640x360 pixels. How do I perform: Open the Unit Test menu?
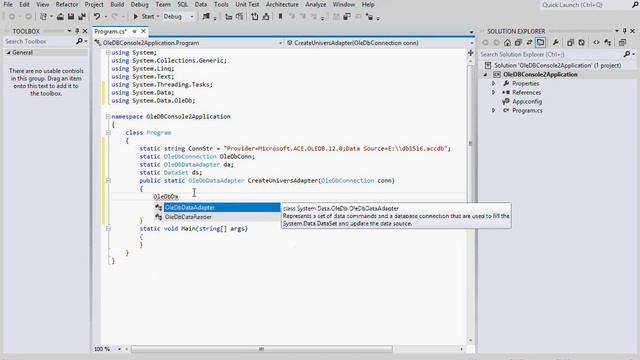pos(247,4)
